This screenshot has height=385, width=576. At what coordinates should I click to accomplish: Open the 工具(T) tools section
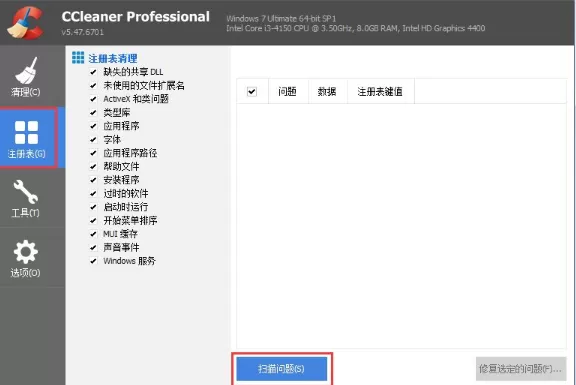(x=26, y=198)
